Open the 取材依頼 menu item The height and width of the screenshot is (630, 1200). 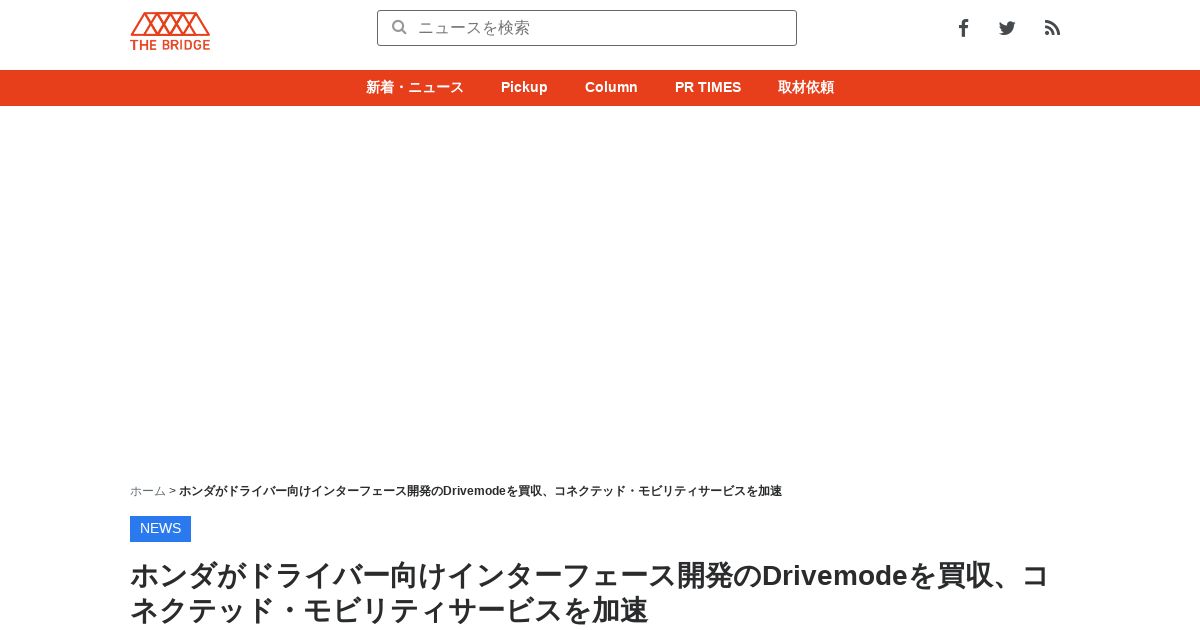[x=806, y=87]
